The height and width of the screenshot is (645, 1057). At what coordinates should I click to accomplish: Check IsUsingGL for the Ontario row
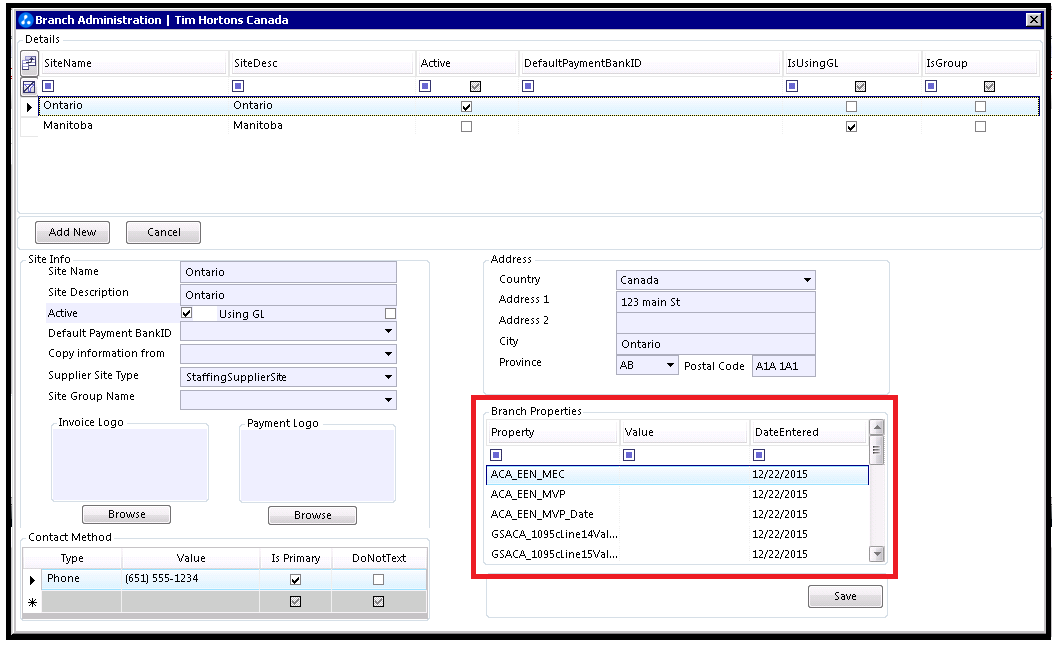coord(851,106)
